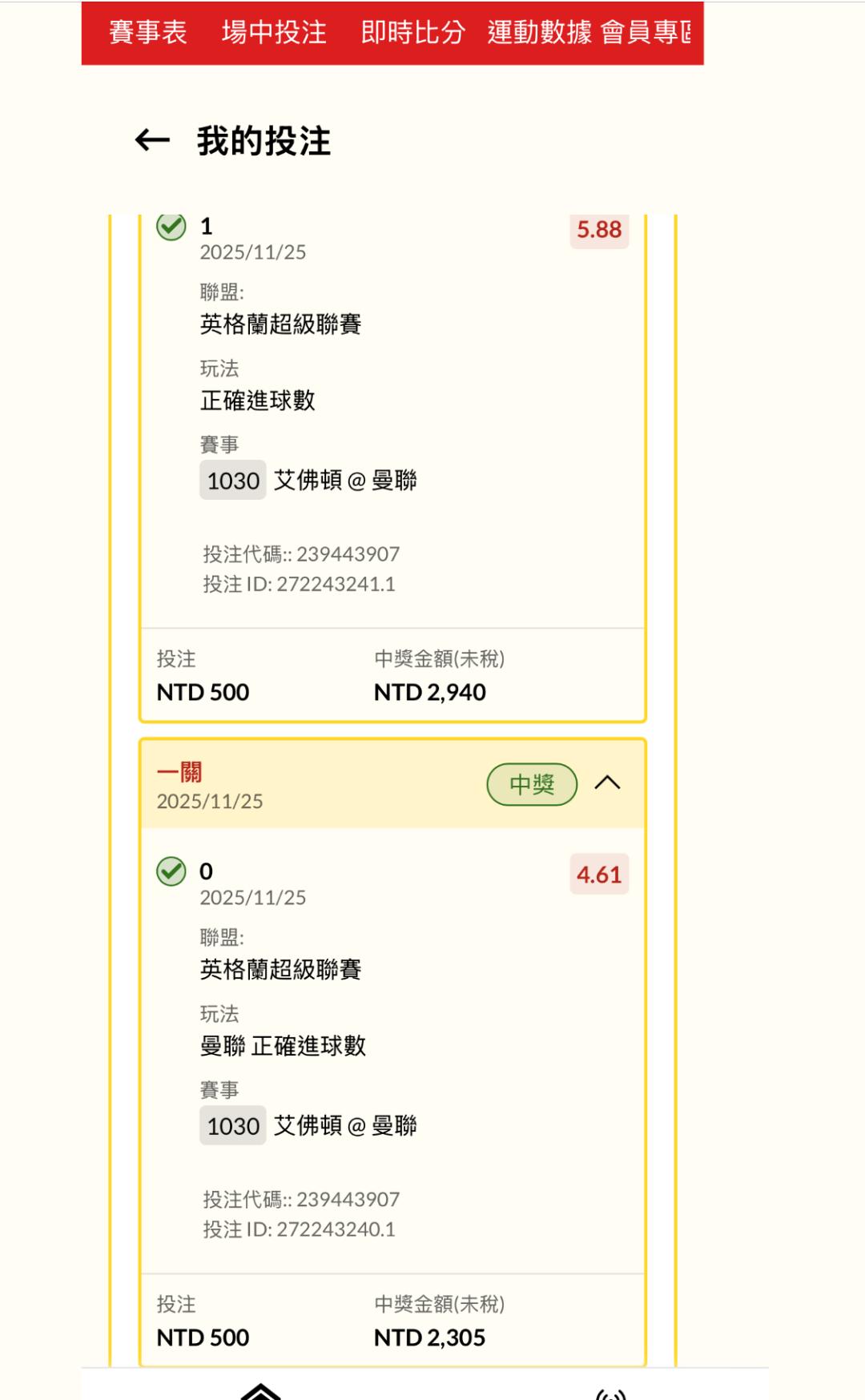Click the 5.88 odds badge

point(599,230)
